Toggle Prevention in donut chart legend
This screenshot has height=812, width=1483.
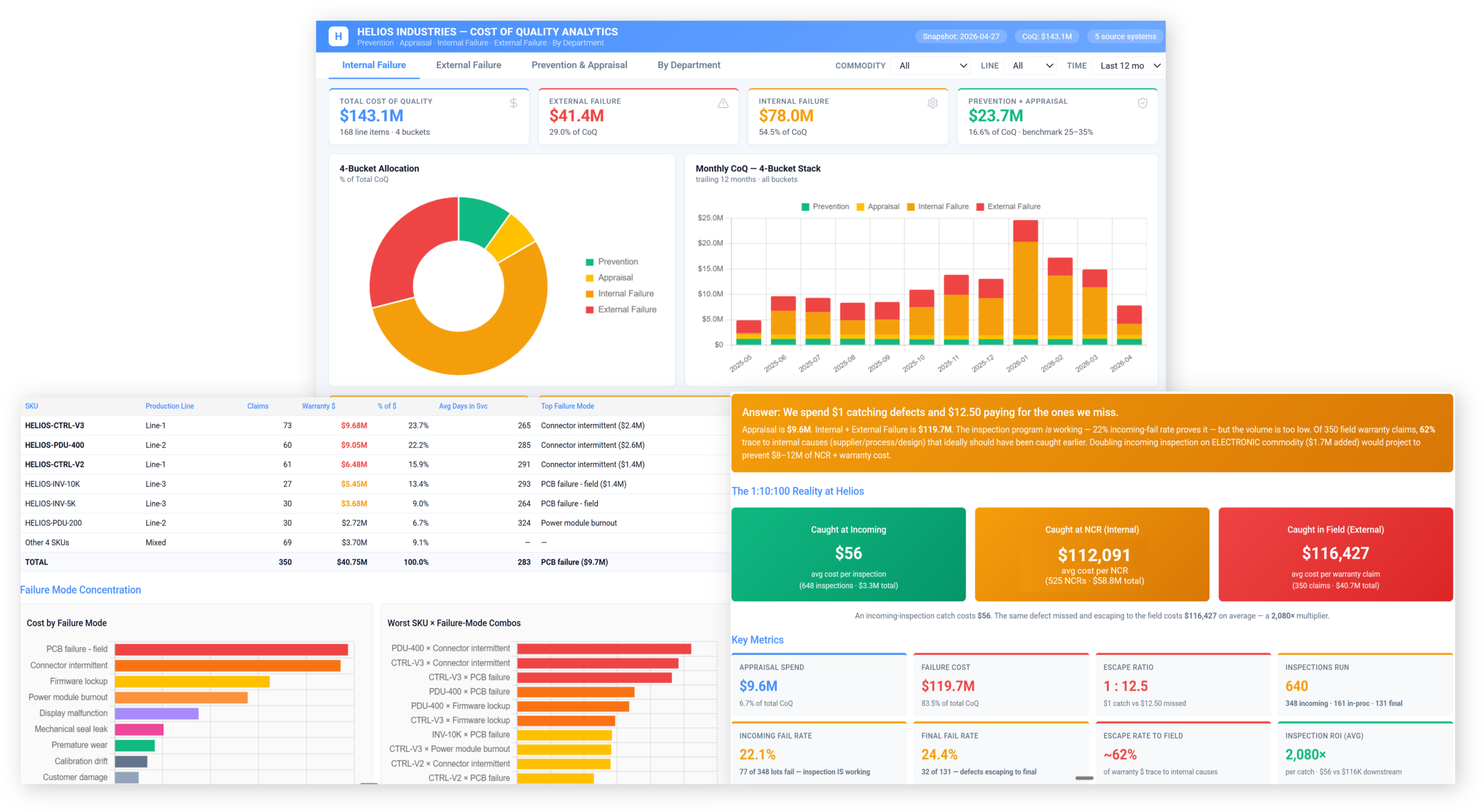tap(611, 262)
